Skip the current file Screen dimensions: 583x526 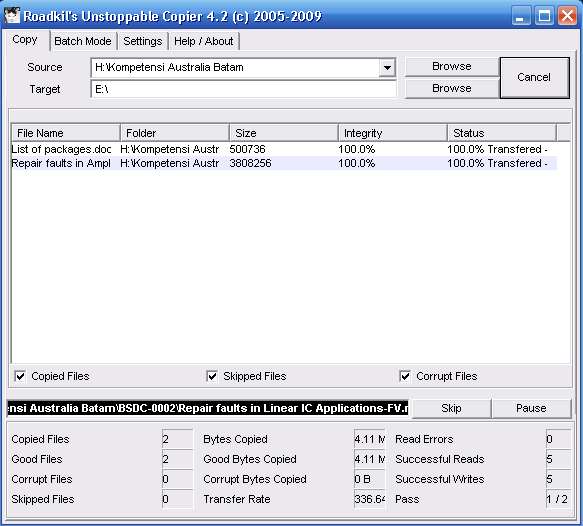pos(451,408)
